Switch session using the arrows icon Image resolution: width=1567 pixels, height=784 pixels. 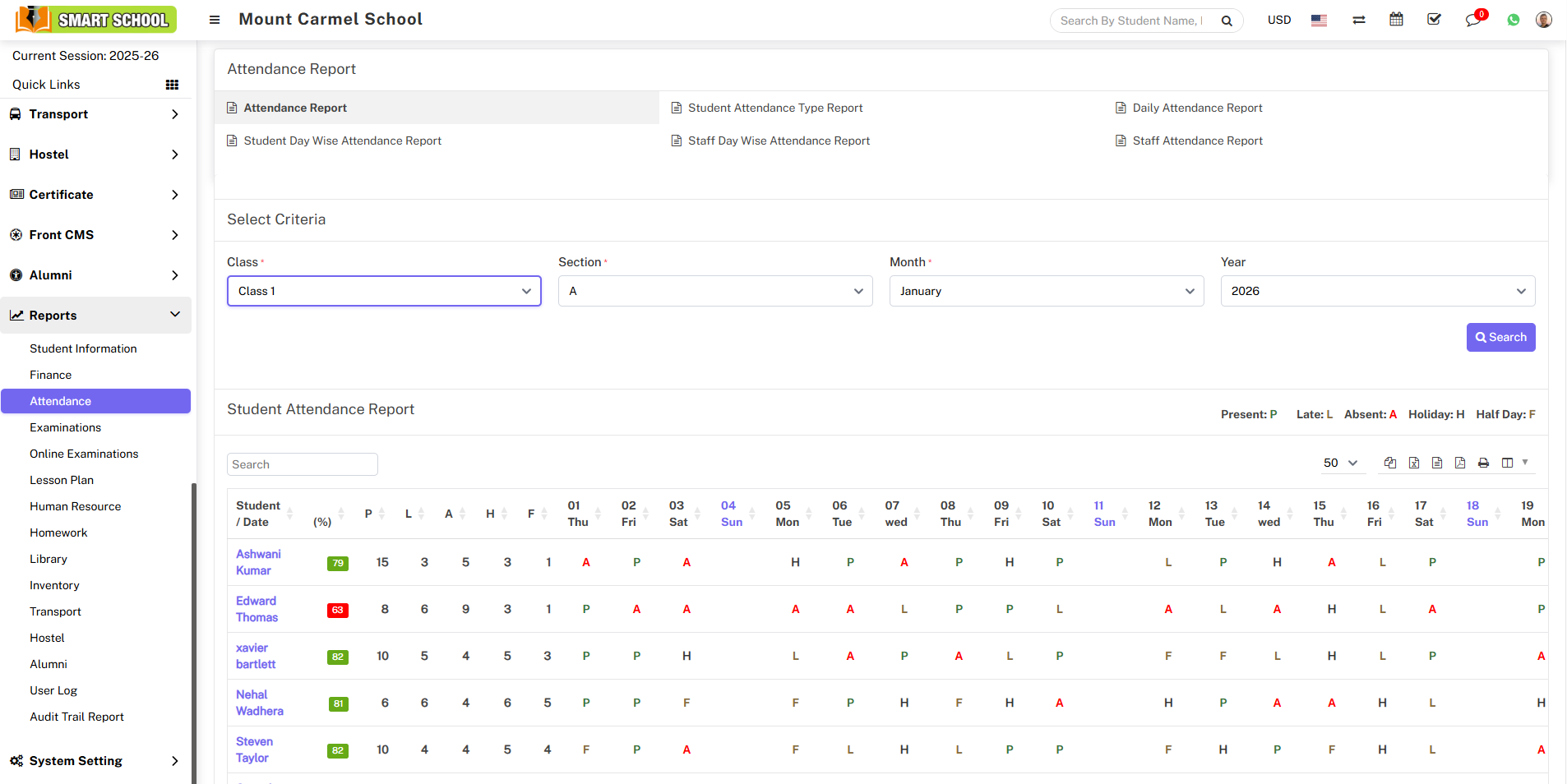click(1359, 20)
